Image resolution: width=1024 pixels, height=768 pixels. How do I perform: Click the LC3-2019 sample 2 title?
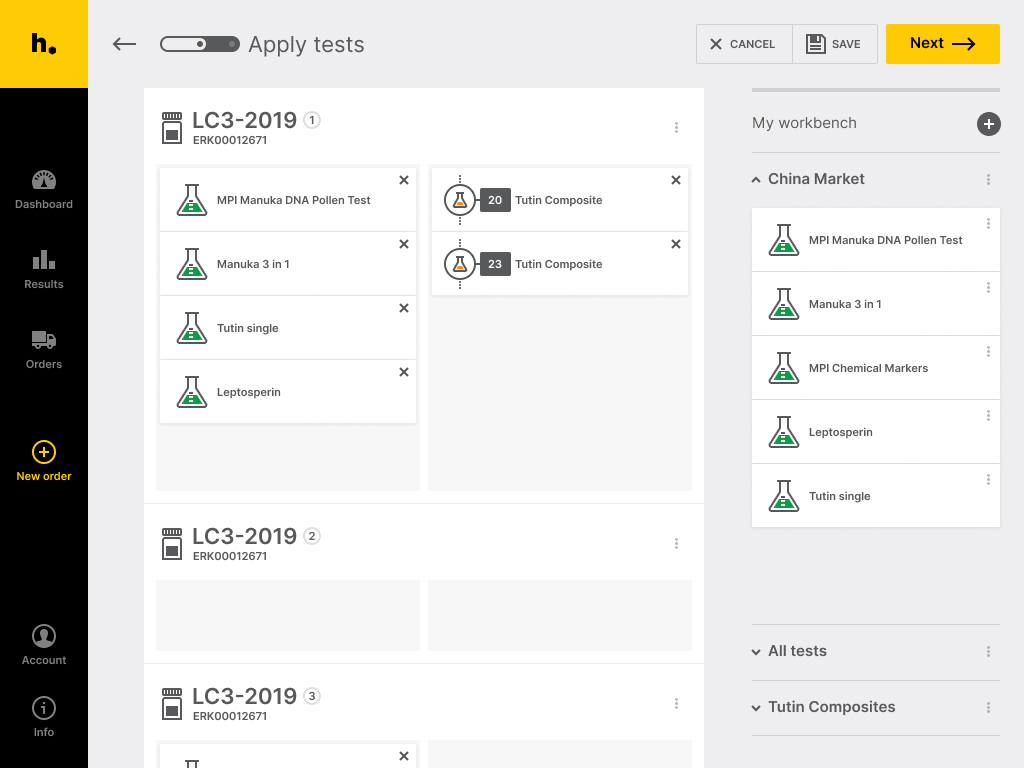click(244, 536)
